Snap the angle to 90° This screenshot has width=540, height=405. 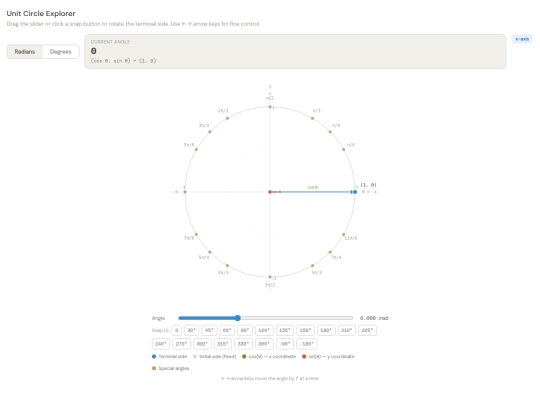(x=245, y=330)
